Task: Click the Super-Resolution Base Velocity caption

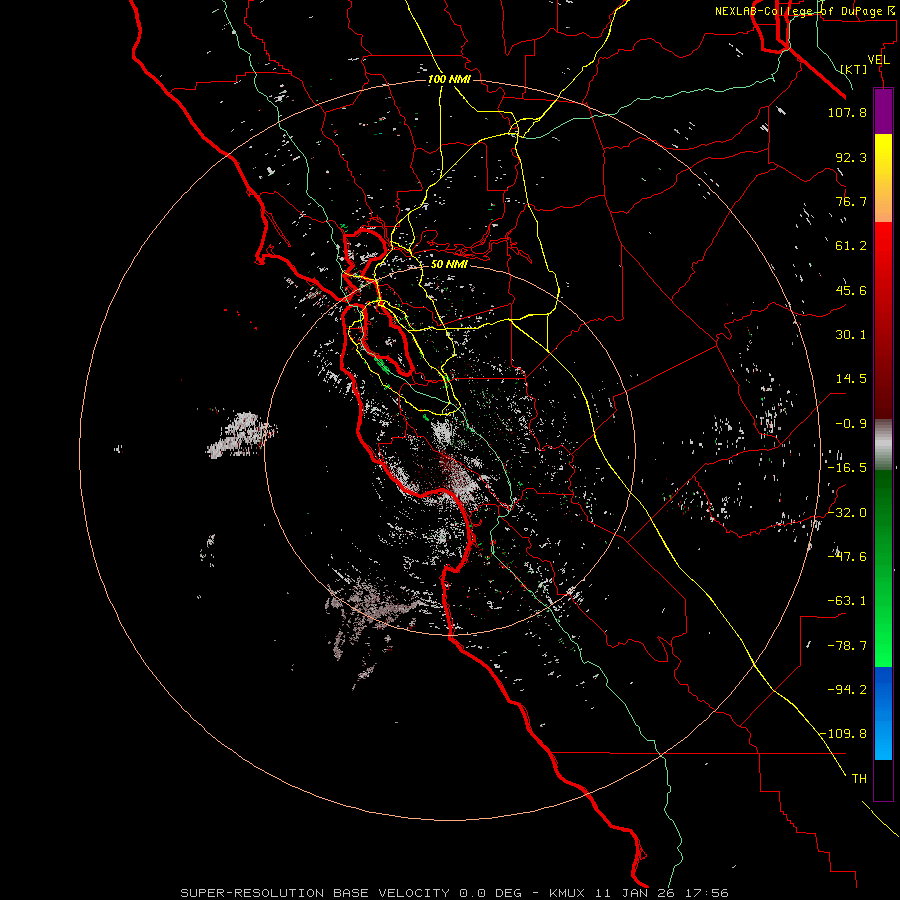Action: pos(455,893)
